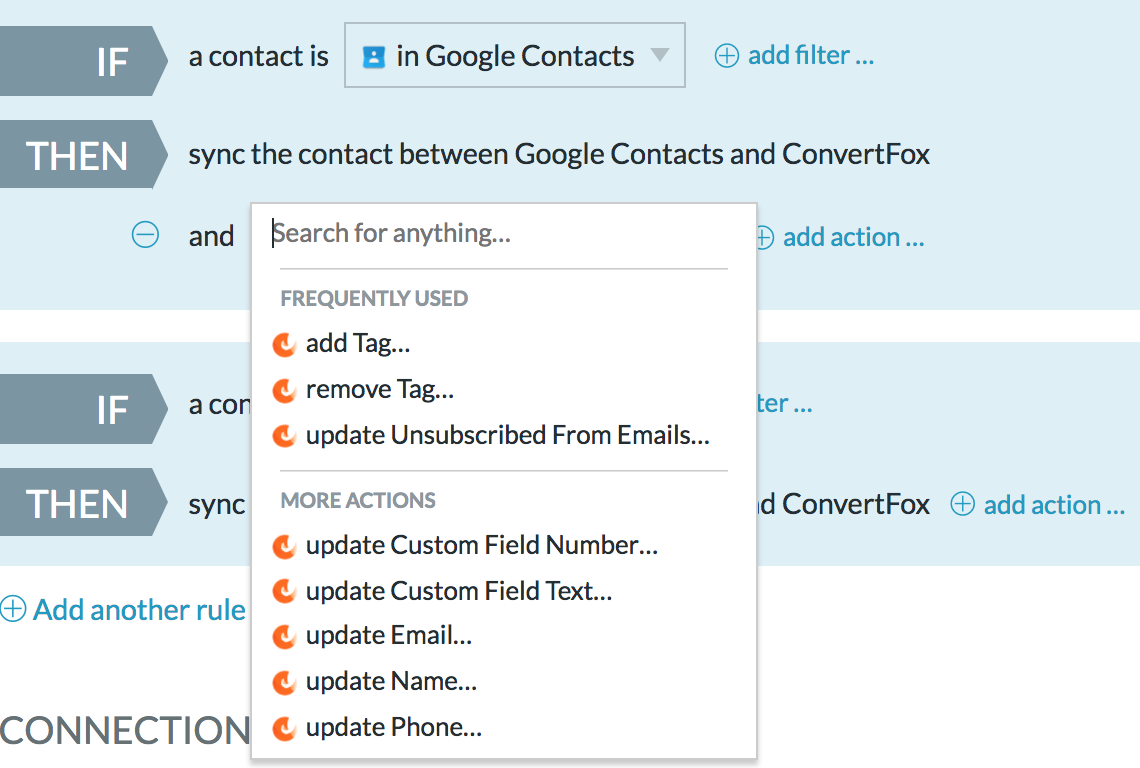Click the partially hidden filter link in second rule
Viewport: 1140px width, 768px height.
tap(784, 403)
